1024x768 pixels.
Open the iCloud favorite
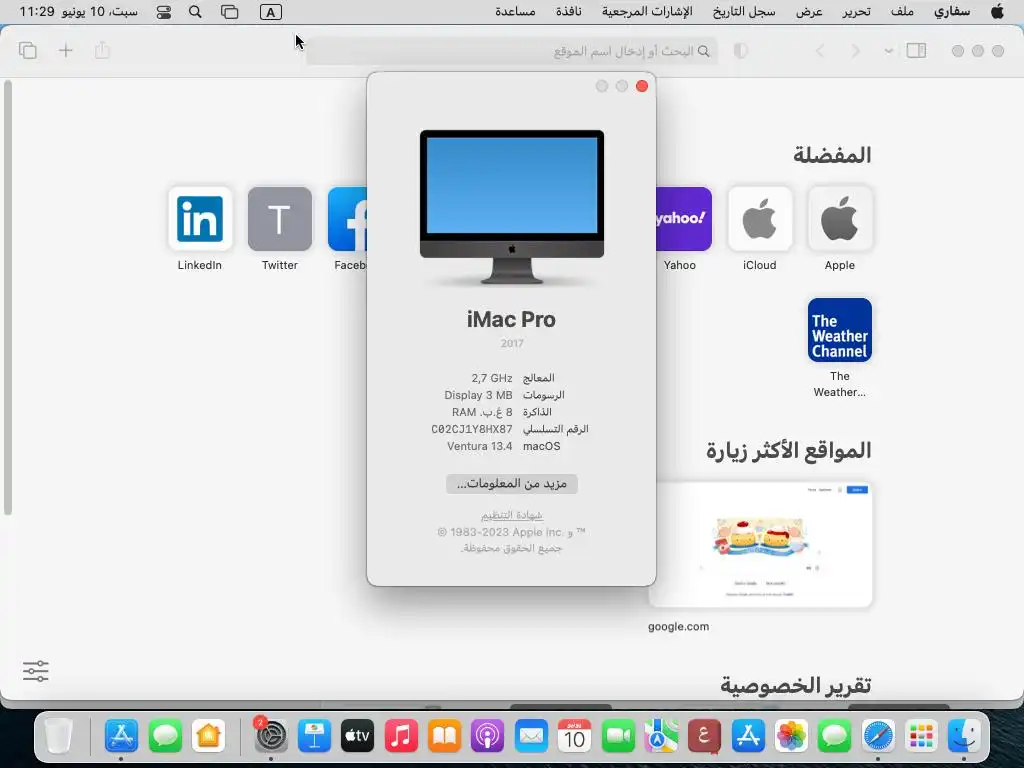[760, 219]
